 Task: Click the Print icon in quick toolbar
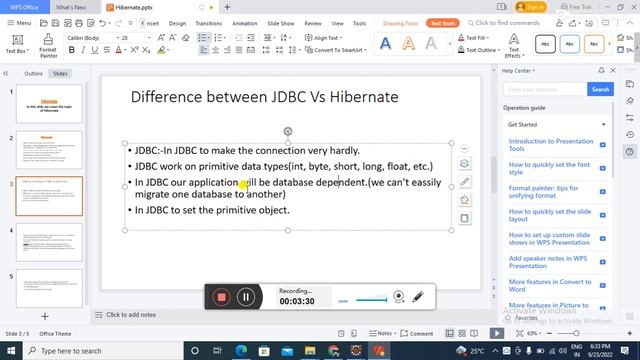tap(79, 23)
